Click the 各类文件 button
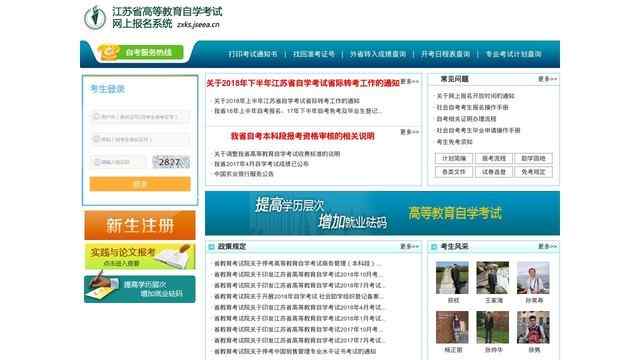The width and height of the screenshot is (640, 360). pyautogui.click(x=454, y=172)
